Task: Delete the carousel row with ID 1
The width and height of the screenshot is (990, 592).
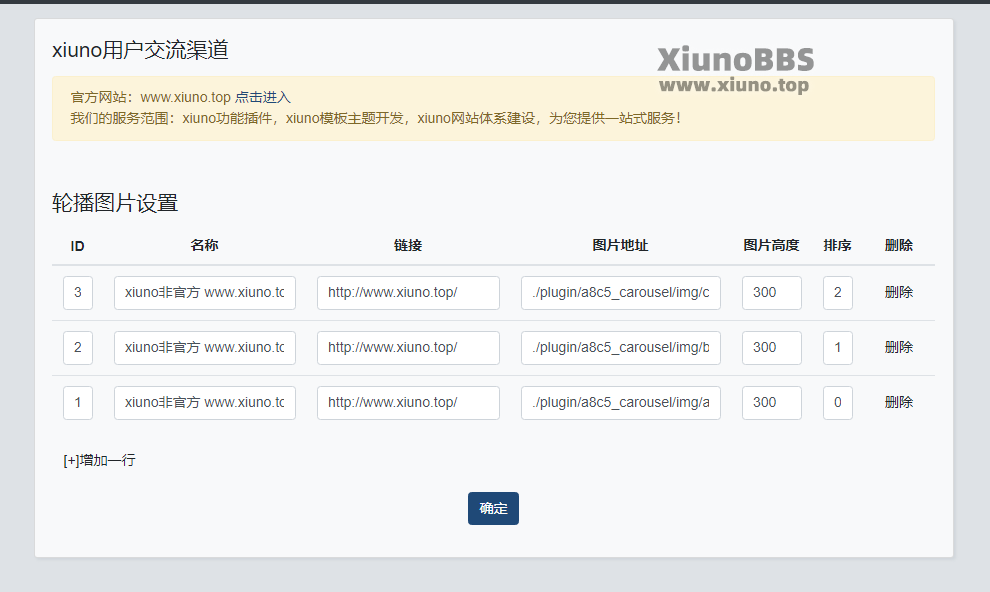Action: [898, 402]
